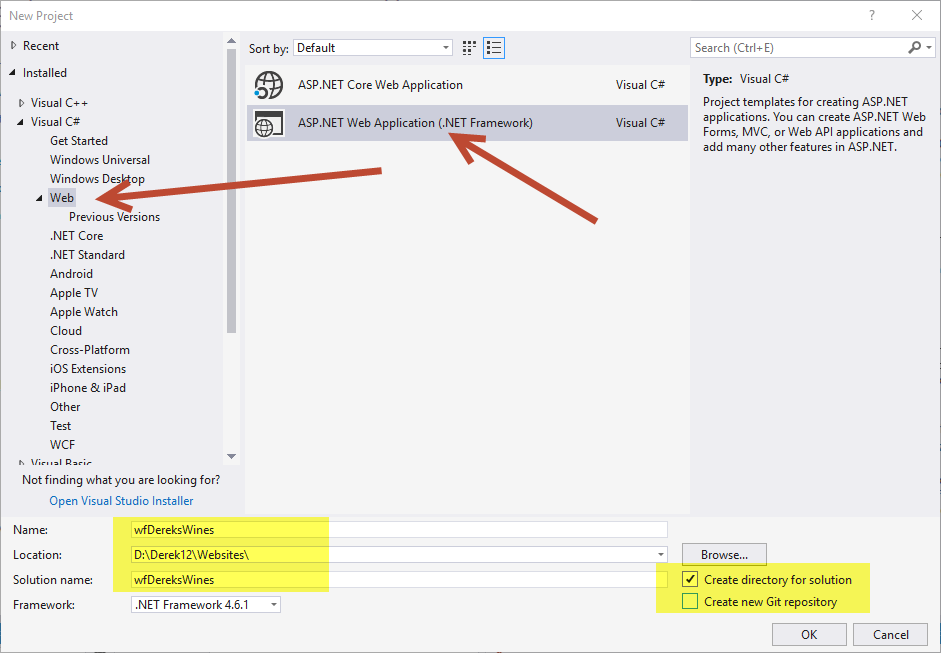Image resolution: width=941 pixels, height=653 pixels.
Task: Select the Test category
Action: pyautogui.click(x=61, y=426)
